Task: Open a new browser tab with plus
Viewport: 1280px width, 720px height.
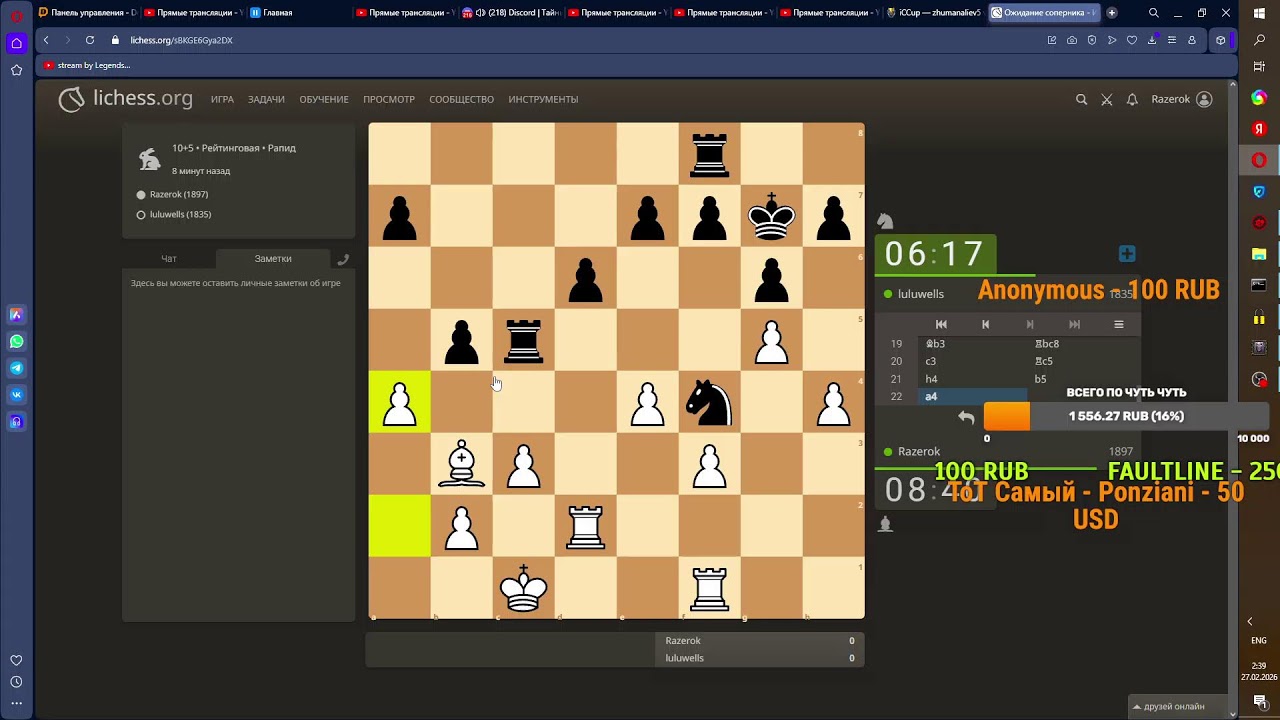Action: tap(1112, 13)
